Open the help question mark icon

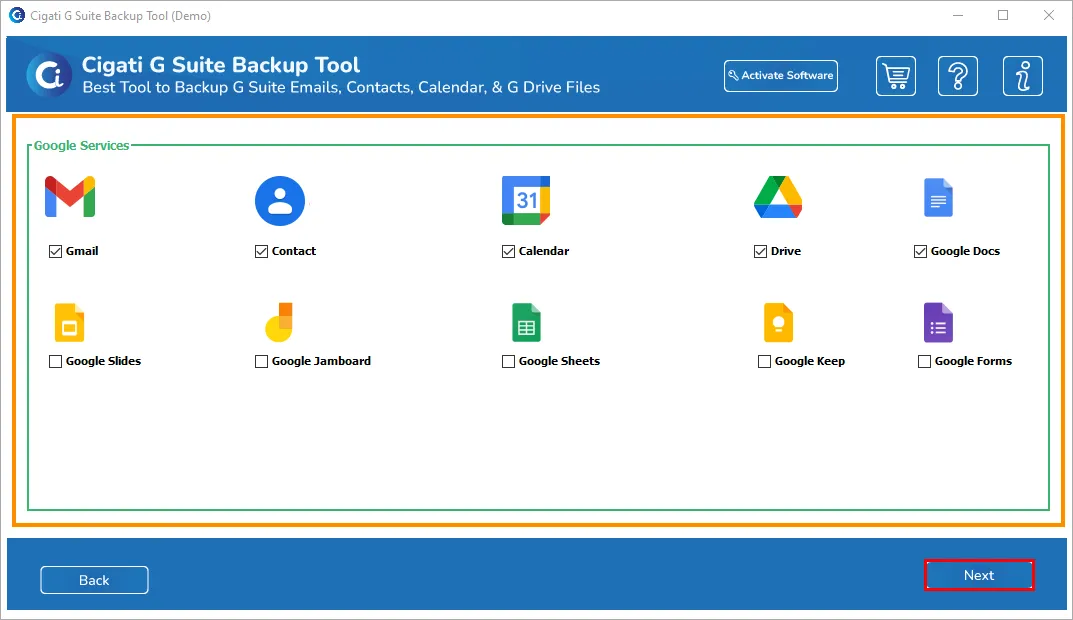pos(958,76)
